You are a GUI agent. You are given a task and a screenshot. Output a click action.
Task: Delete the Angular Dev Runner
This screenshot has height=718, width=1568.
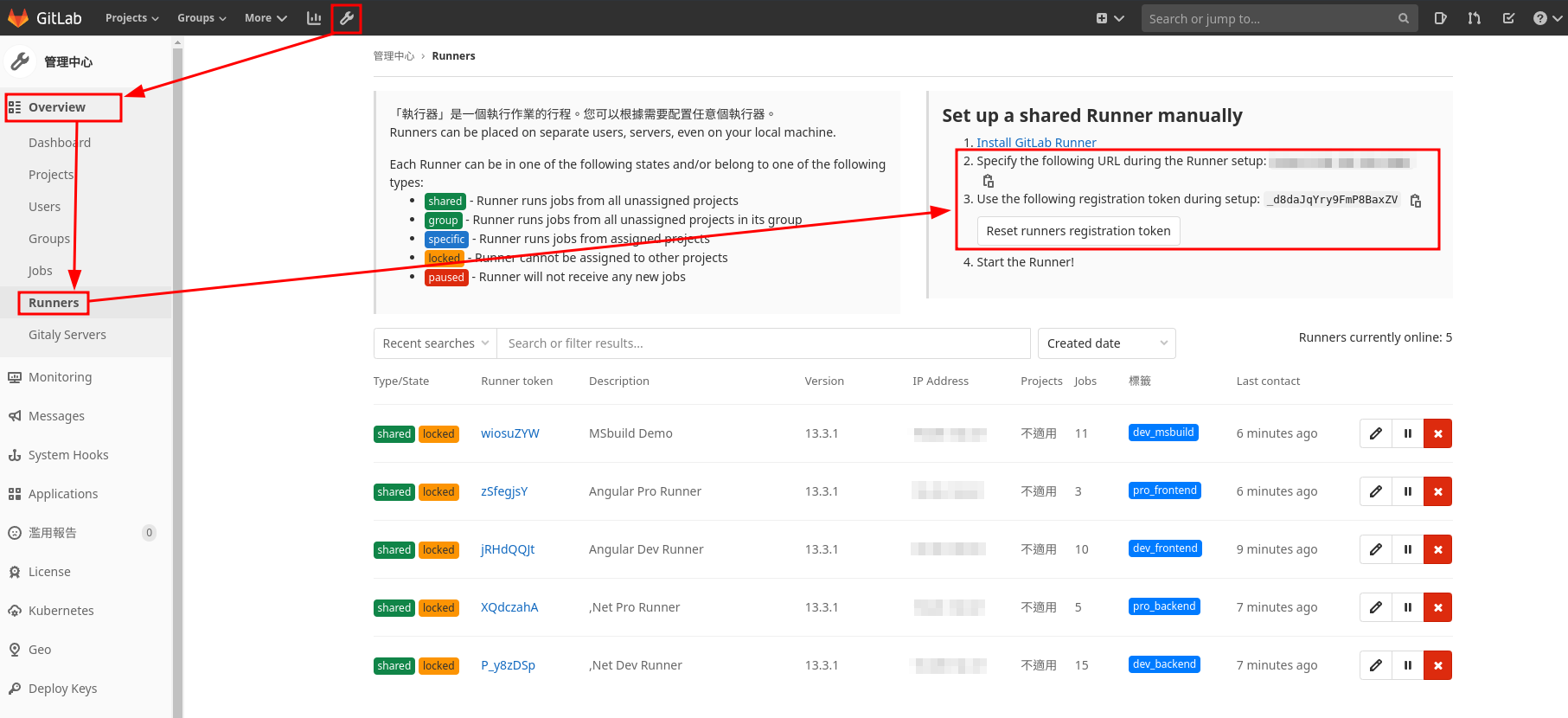(1438, 549)
